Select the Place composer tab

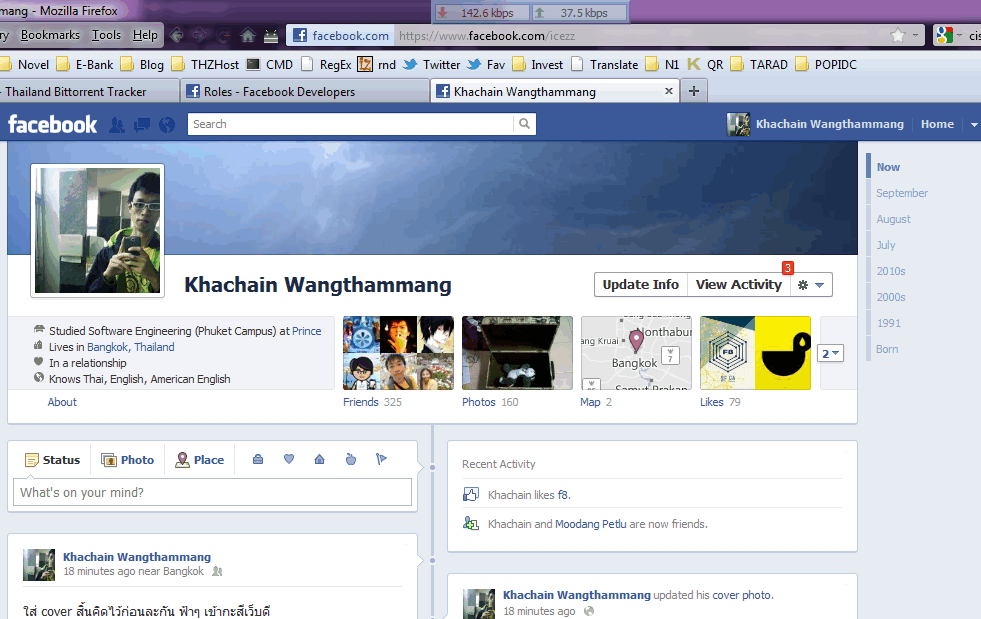pyautogui.click(x=200, y=460)
